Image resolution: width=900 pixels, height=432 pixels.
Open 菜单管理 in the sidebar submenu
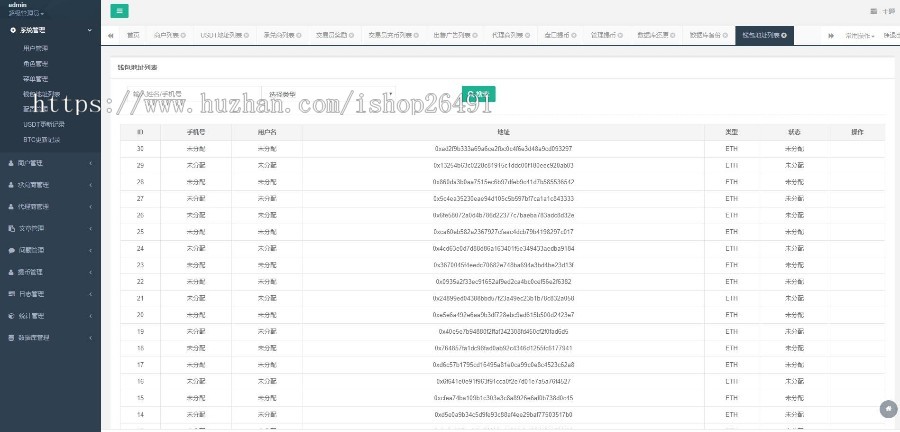[36, 79]
